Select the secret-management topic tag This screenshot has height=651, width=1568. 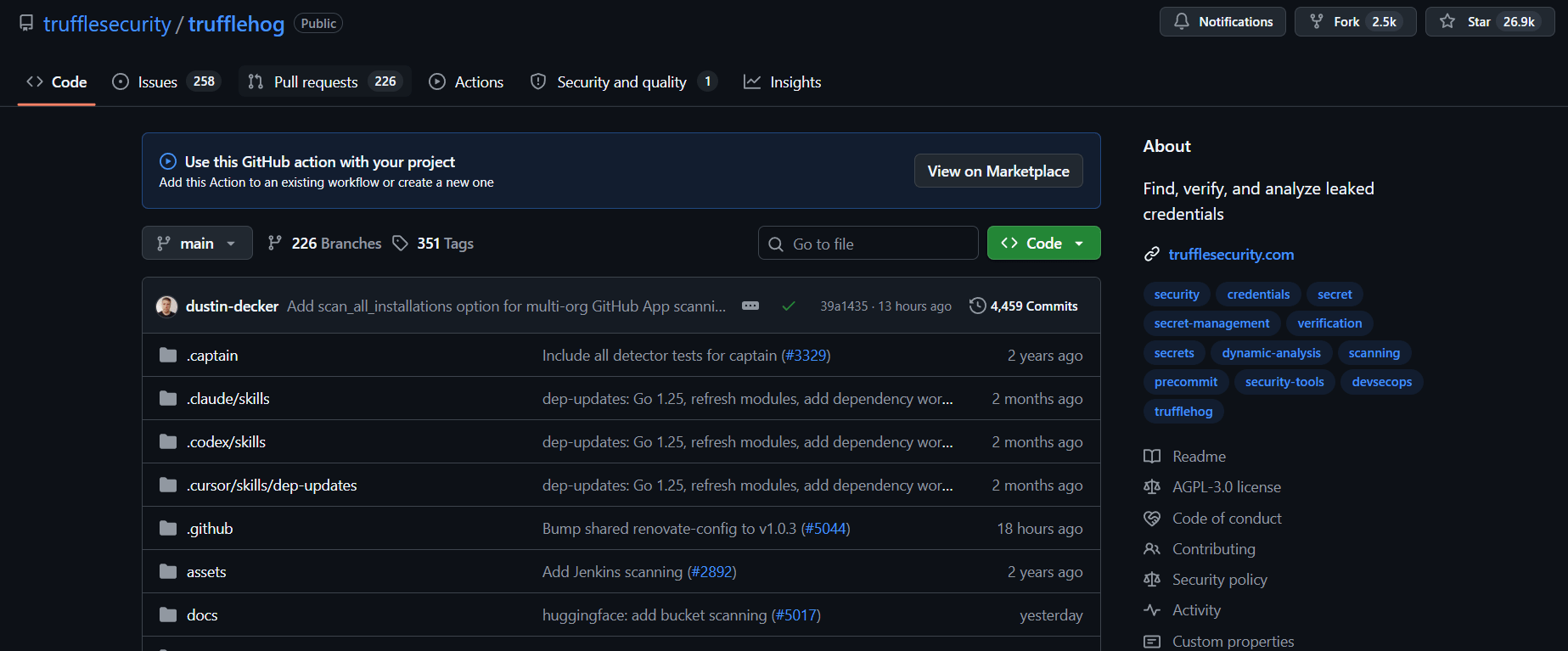point(1211,323)
